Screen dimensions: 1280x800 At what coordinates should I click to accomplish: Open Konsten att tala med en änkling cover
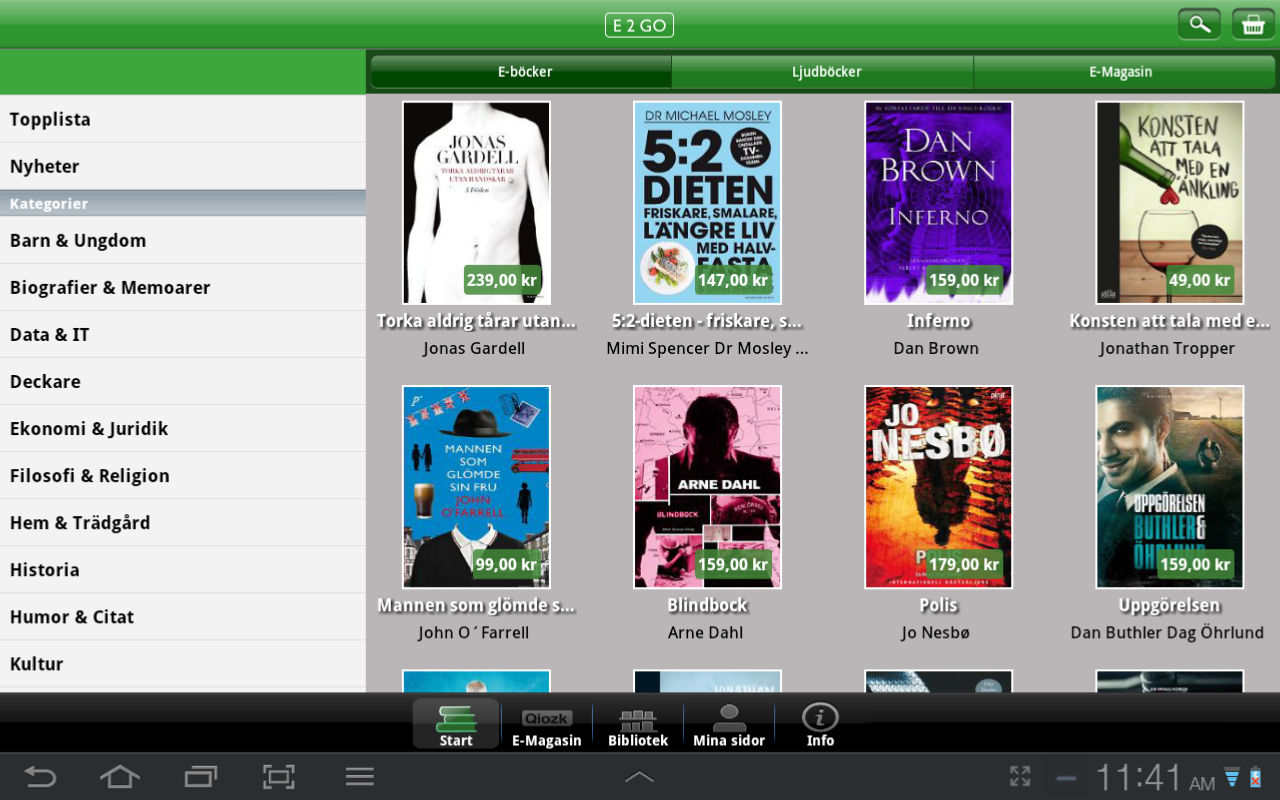(x=1169, y=203)
